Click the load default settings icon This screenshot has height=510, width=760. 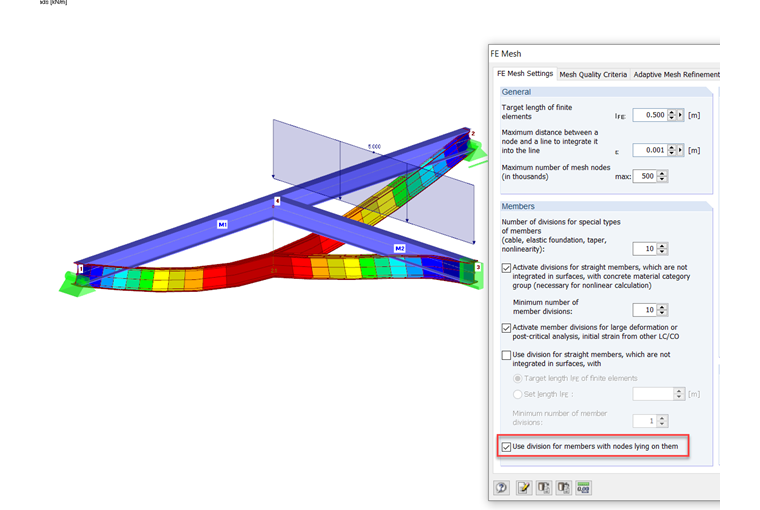(x=543, y=488)
